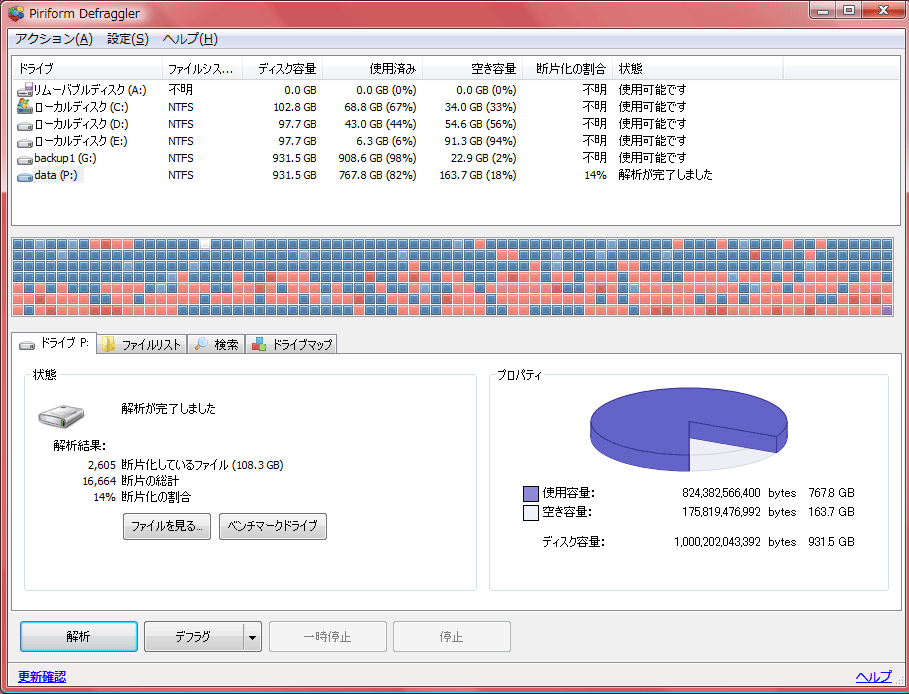Click the 停止 stop button
This screenshot has width=909, height=694.
(x=452, y=637)
